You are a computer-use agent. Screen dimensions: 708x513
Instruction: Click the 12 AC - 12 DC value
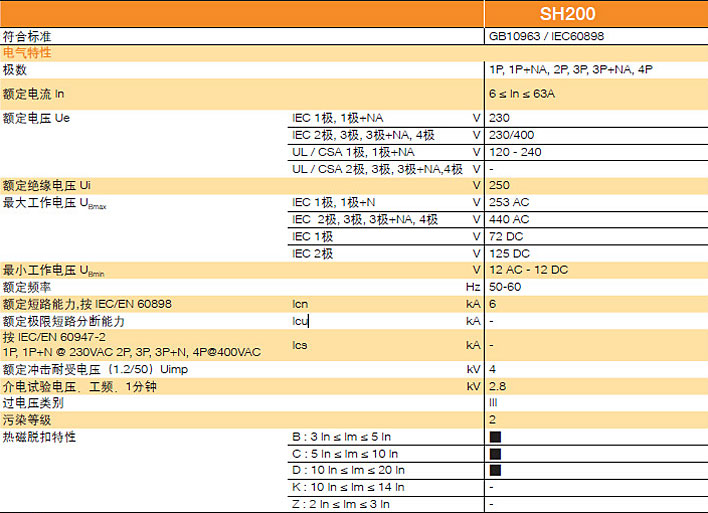[529, 270]
